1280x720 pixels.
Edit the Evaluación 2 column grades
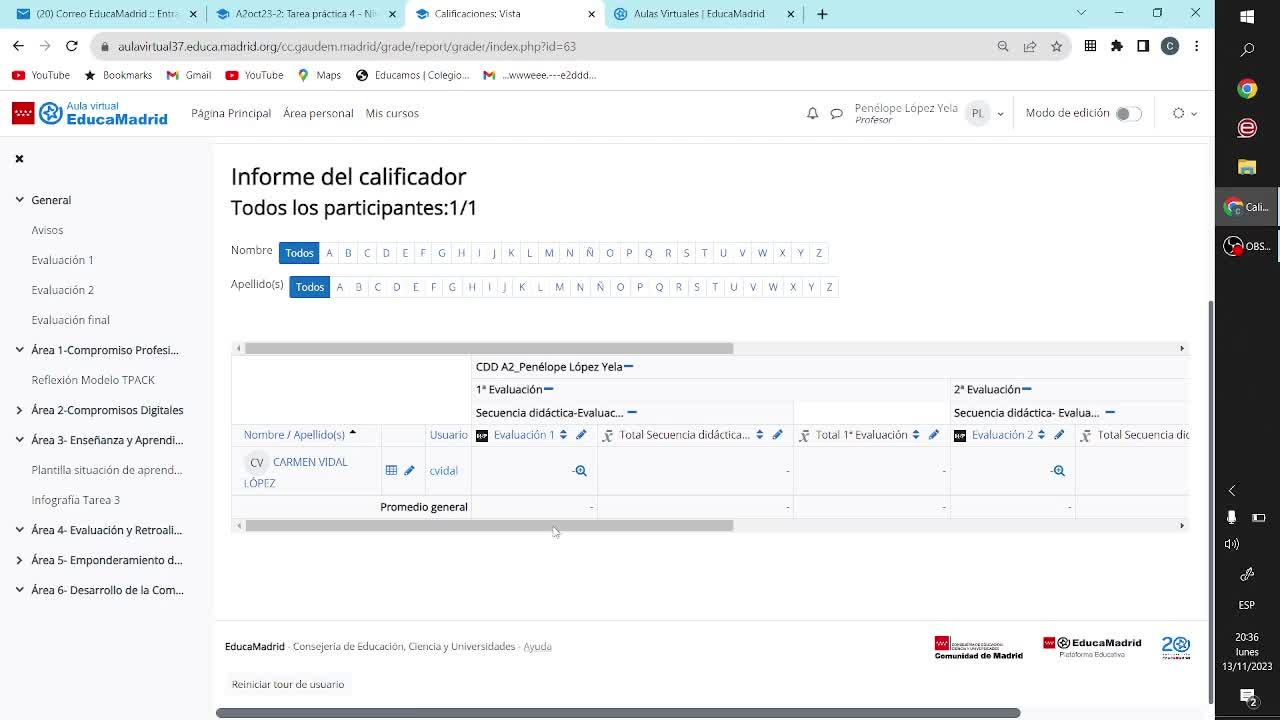pyautogui.click(x=1059, y=435)
